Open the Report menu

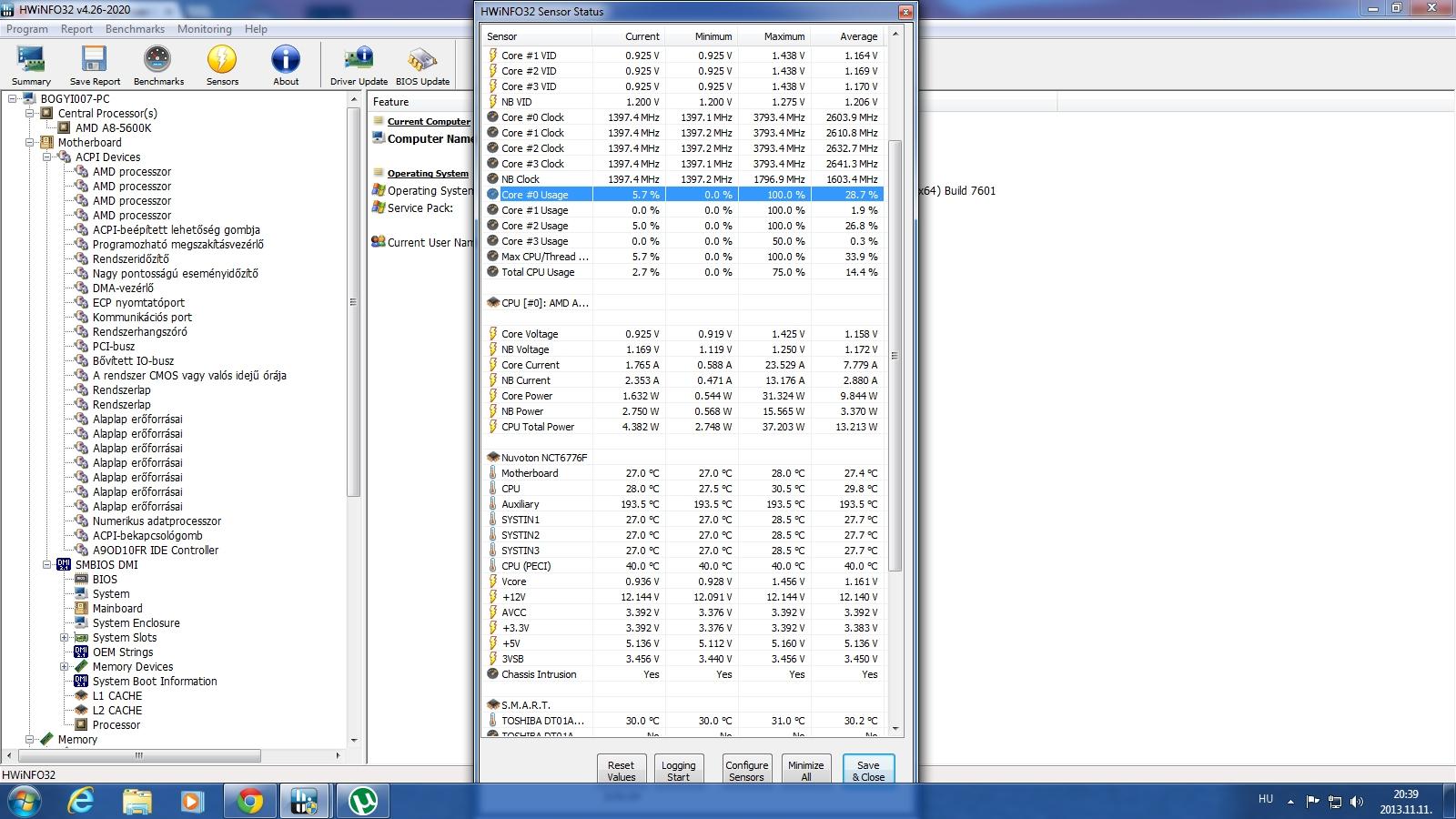point(76,29)
